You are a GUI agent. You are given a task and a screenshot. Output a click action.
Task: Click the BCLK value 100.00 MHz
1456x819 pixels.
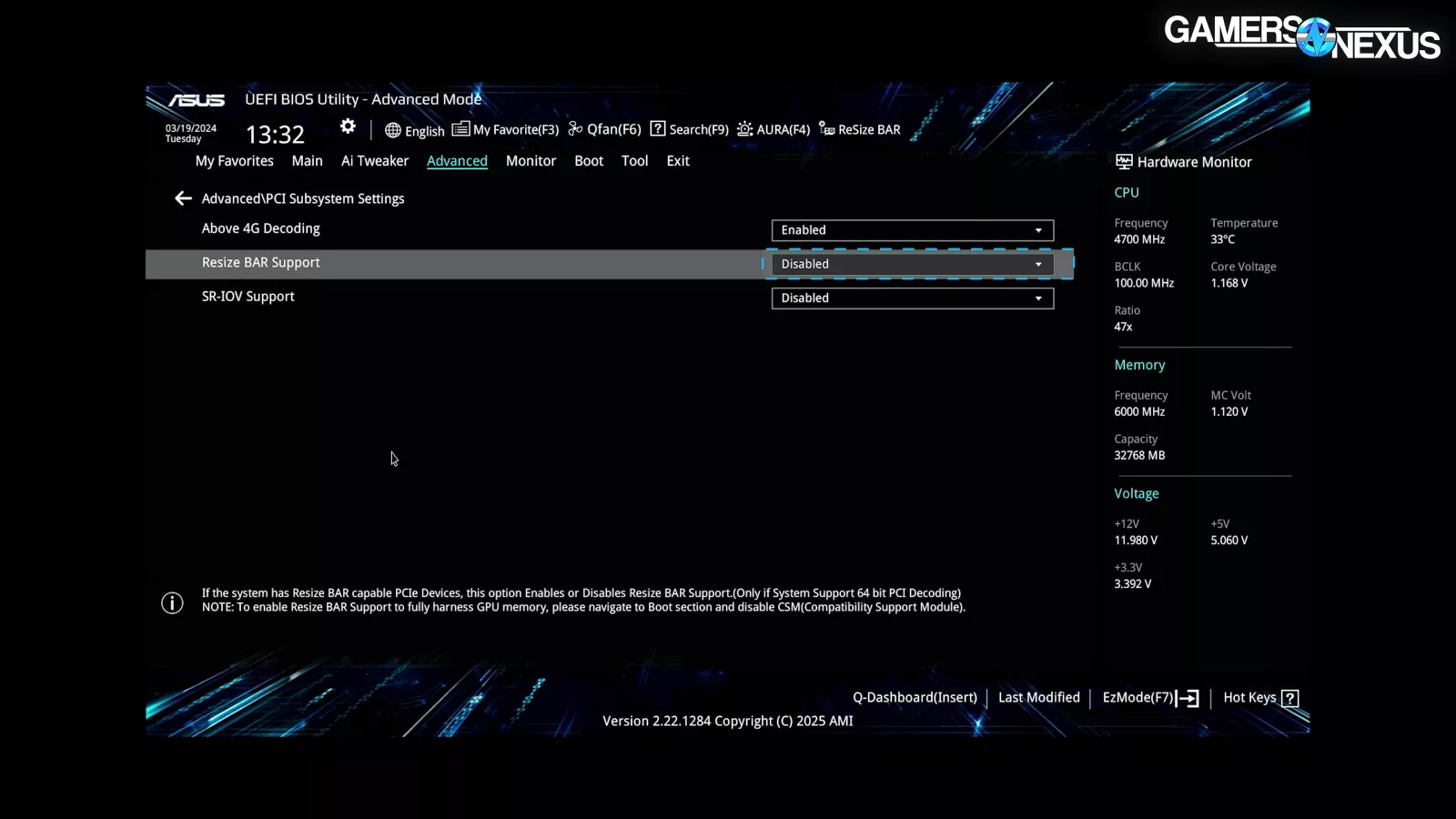coord(1144,283)
